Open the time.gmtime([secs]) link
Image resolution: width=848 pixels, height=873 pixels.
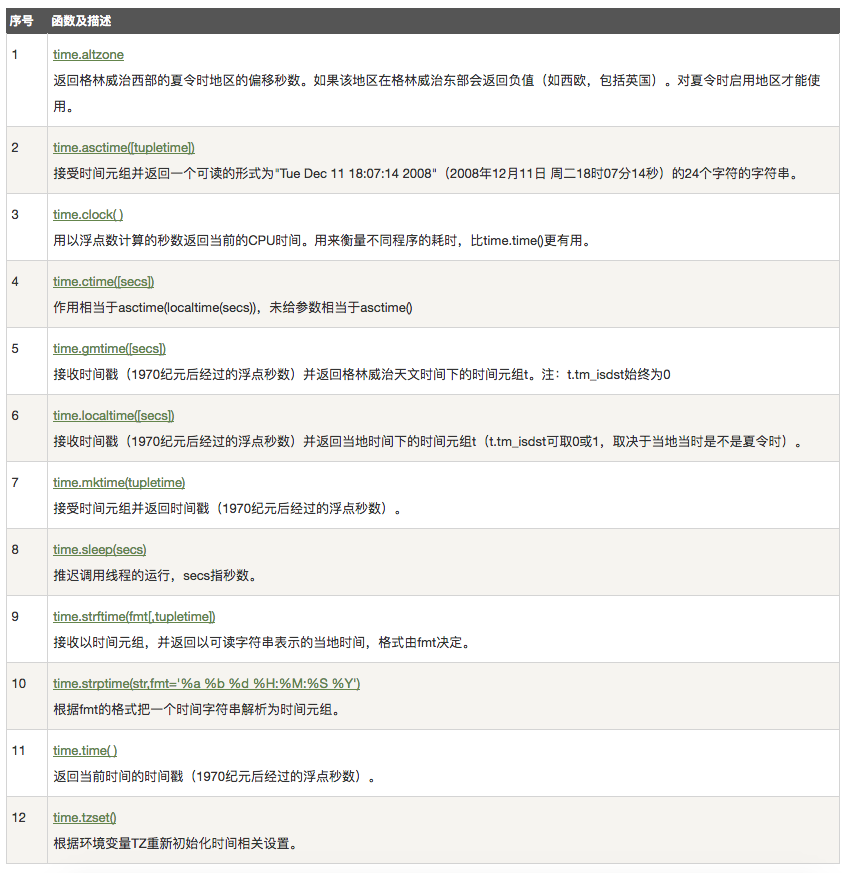pyautogui.click(x=109, y=349)
